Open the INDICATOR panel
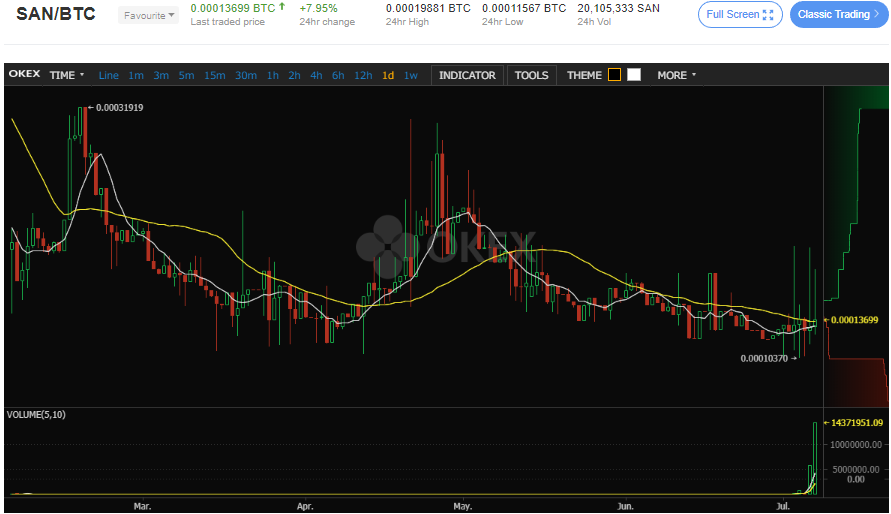Viewport: 891px width, 514px height. click(467, 75)
